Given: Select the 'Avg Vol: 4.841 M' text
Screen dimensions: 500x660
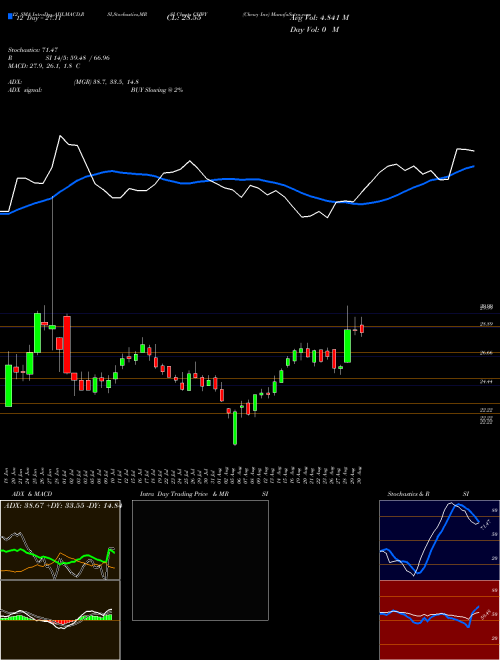Looking at the screenshot, I should 319,18.
